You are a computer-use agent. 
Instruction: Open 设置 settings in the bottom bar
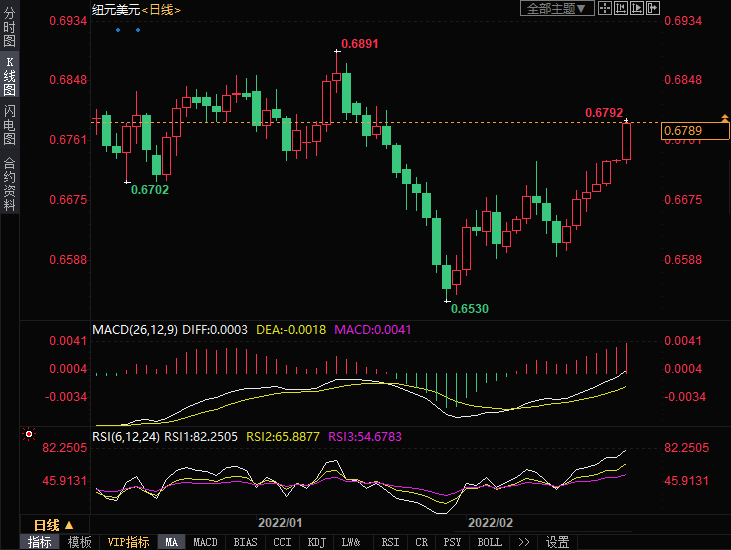557,542
